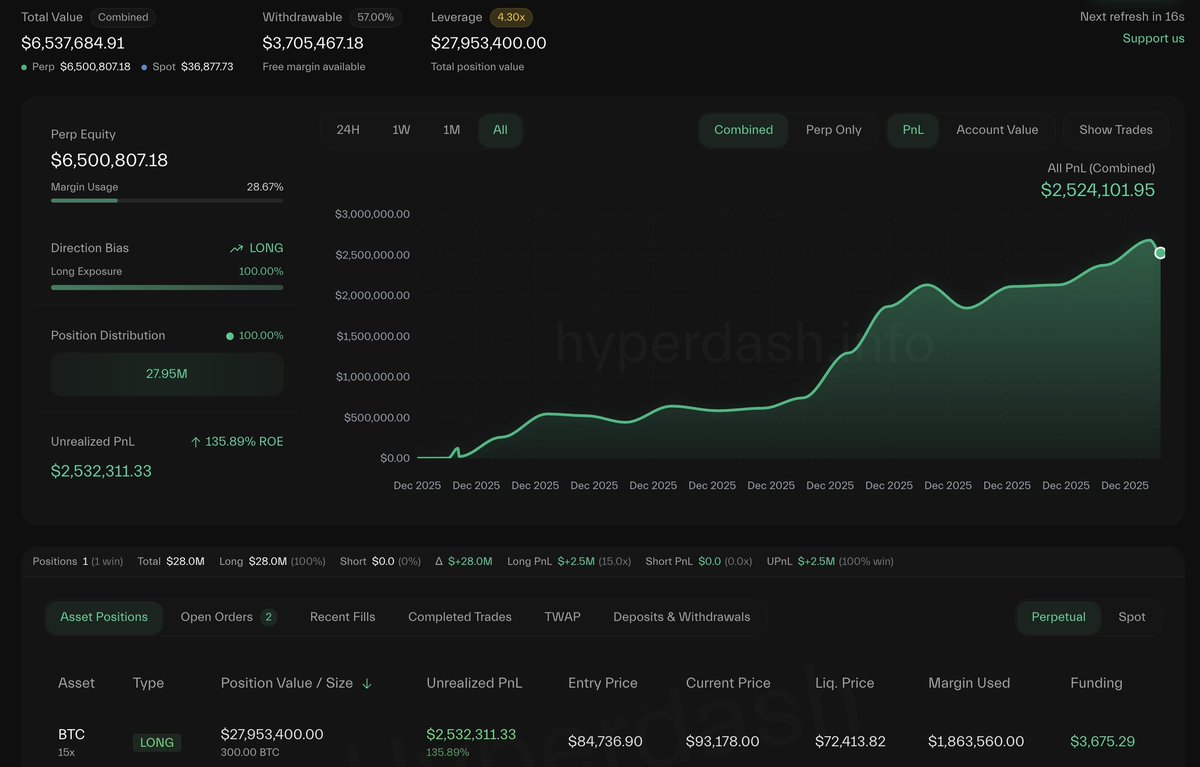Click the sort arrow beside Position Value / Size
The height and width of the screenshot is (767, 1200).
pyautogui.click(x=367, y=683)
